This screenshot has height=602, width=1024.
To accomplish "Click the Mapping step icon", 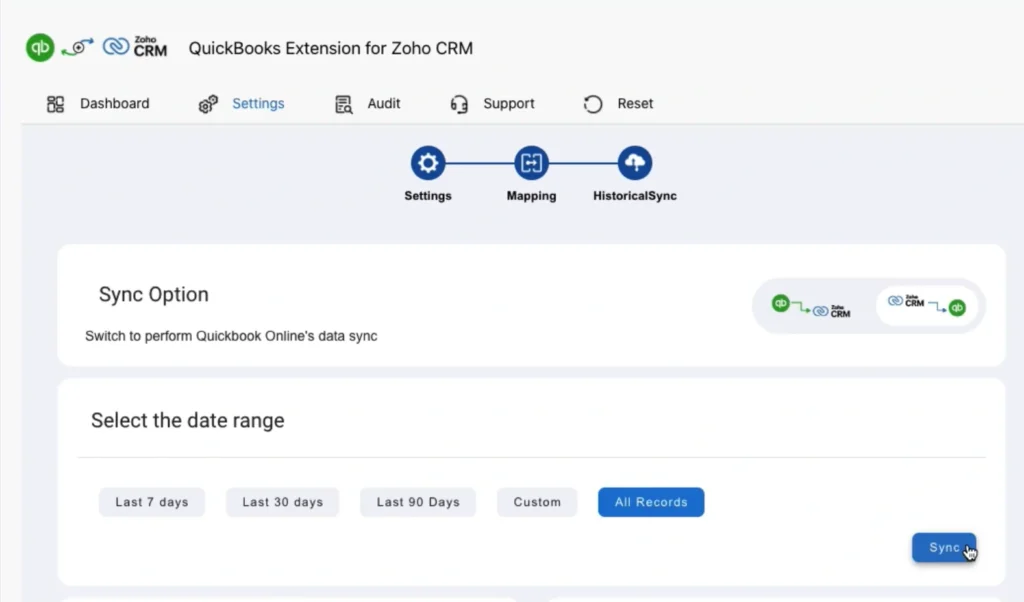I will [x=531, y=162].
